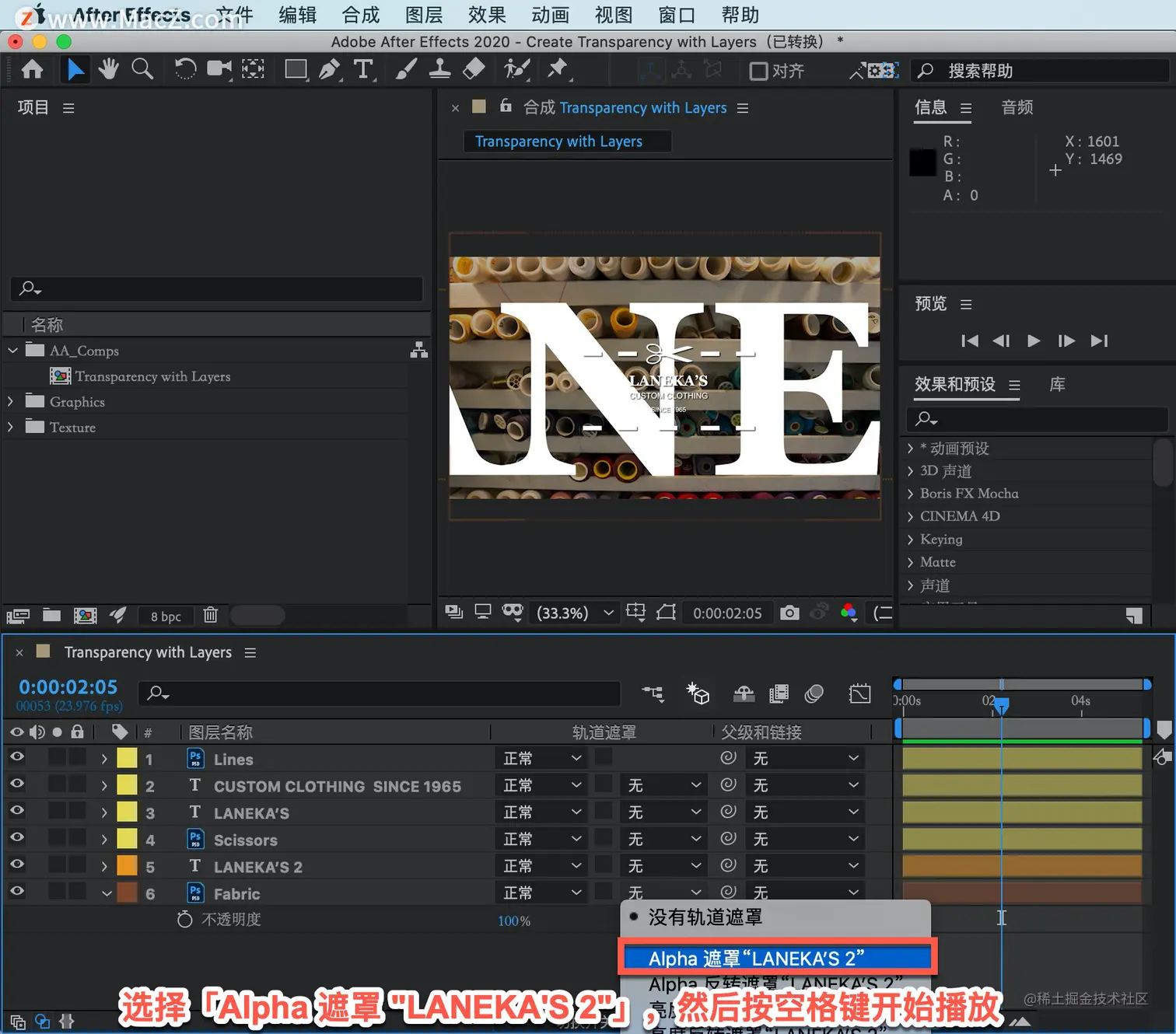Select the Unified Camera tool
This screenshot has height=1034, width=1176.
click(219, 70)
